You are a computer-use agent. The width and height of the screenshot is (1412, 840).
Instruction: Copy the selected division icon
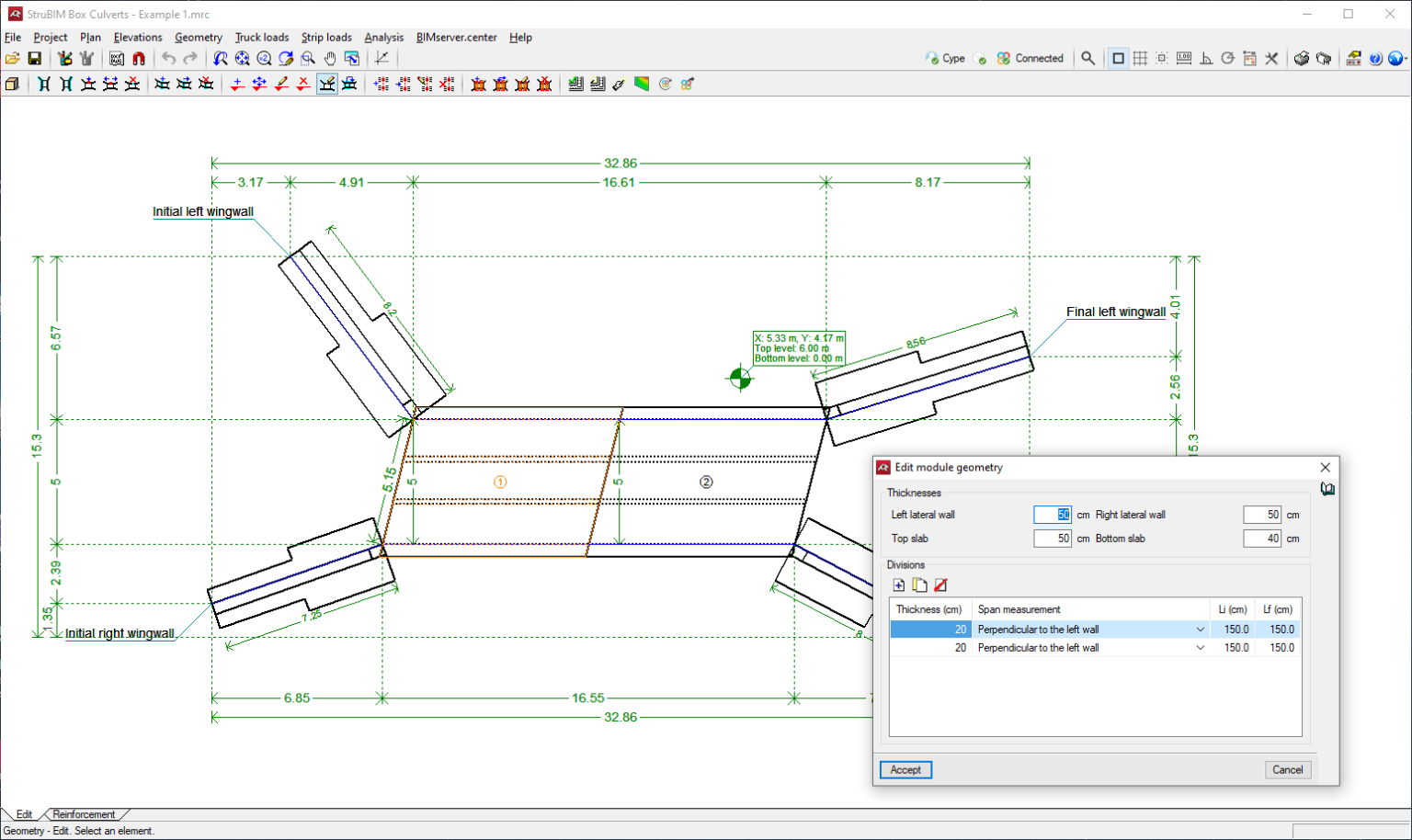click(x=920, y=585)
